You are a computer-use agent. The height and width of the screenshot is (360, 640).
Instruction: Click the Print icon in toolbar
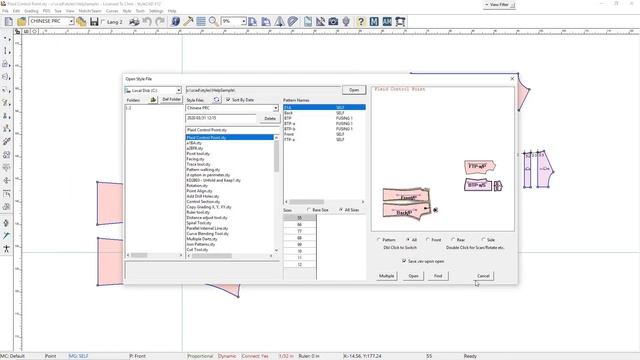click(134, 22)
